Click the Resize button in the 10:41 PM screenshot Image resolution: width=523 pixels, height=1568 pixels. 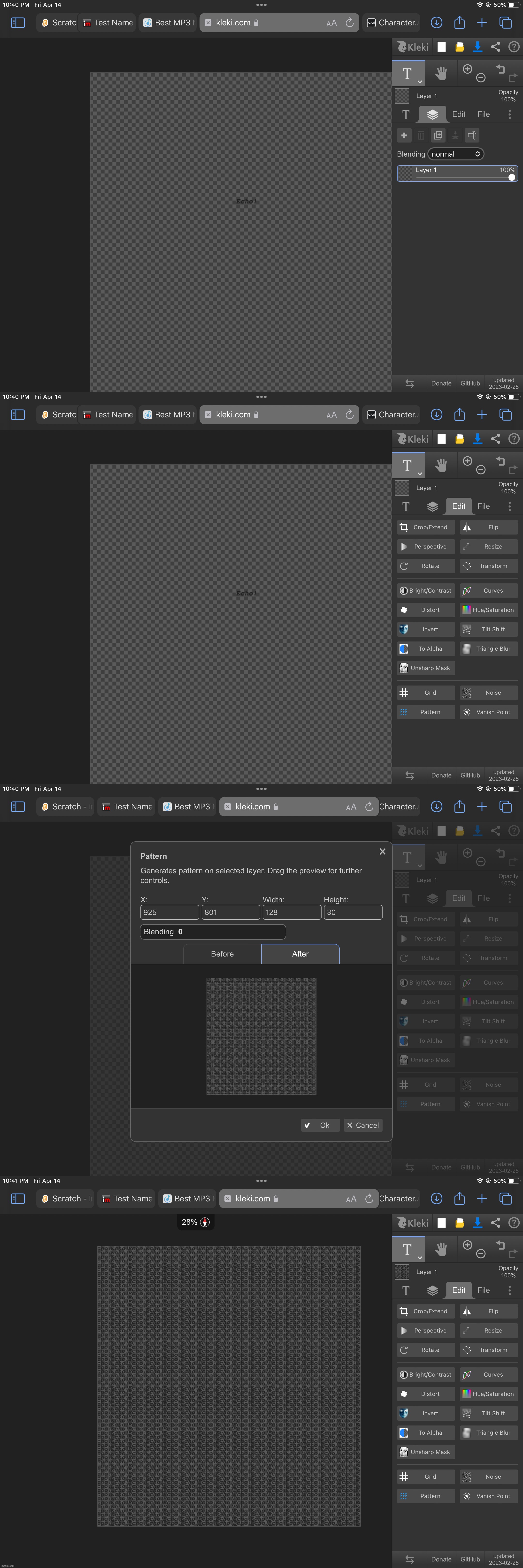[x=489, y=1331]
